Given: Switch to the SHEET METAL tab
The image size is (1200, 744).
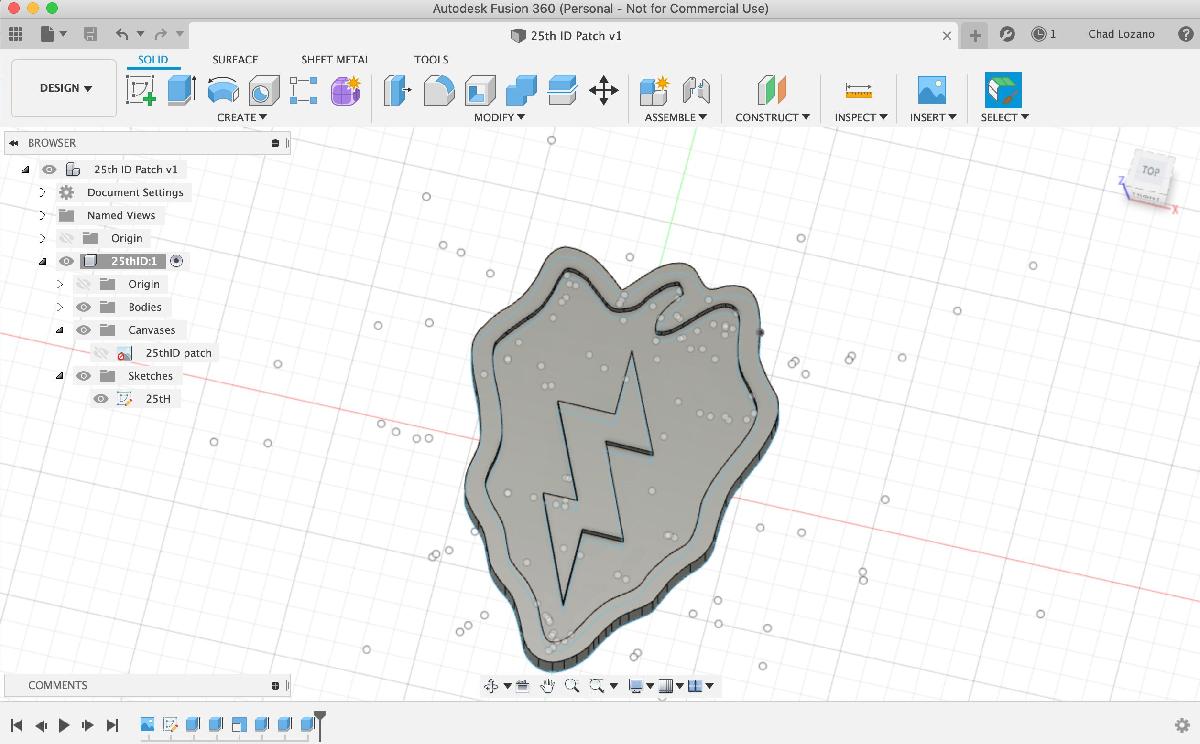Looking at the screenshot, I should click(x=335, y=60).
